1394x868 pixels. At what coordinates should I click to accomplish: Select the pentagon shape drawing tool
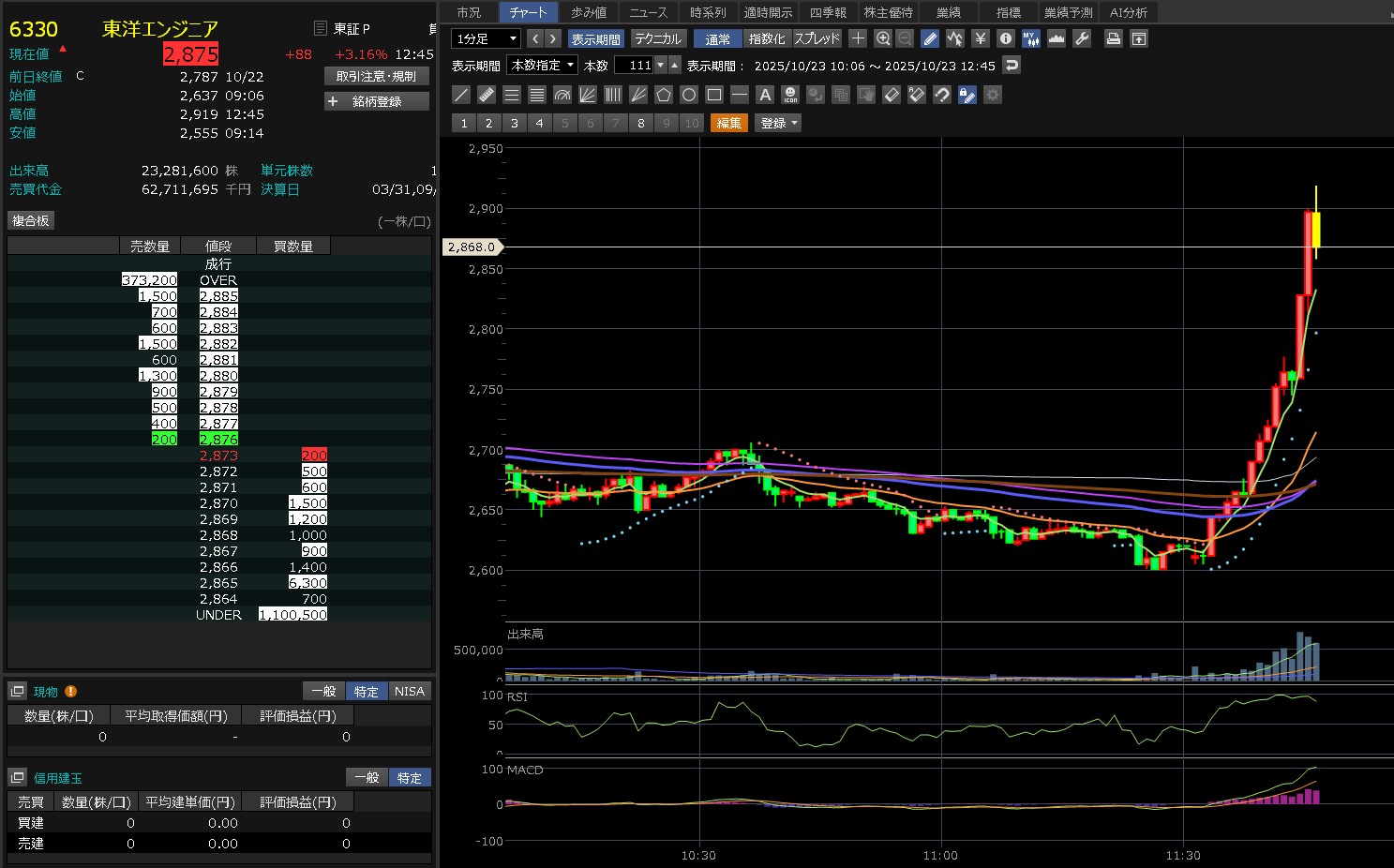(664, 95)
